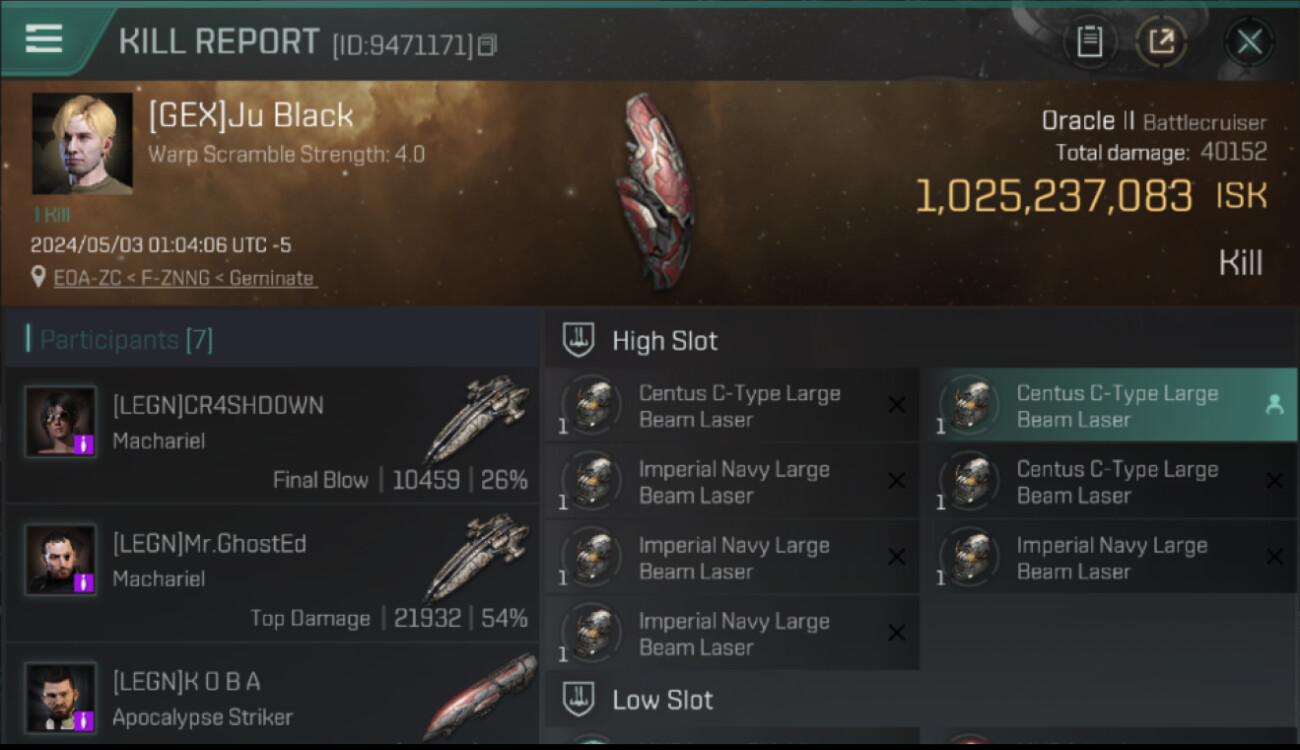This screenshot has height=750, width=1300.
Task: View the destroyed Oracle II ship image
Action: coord(656,191)
